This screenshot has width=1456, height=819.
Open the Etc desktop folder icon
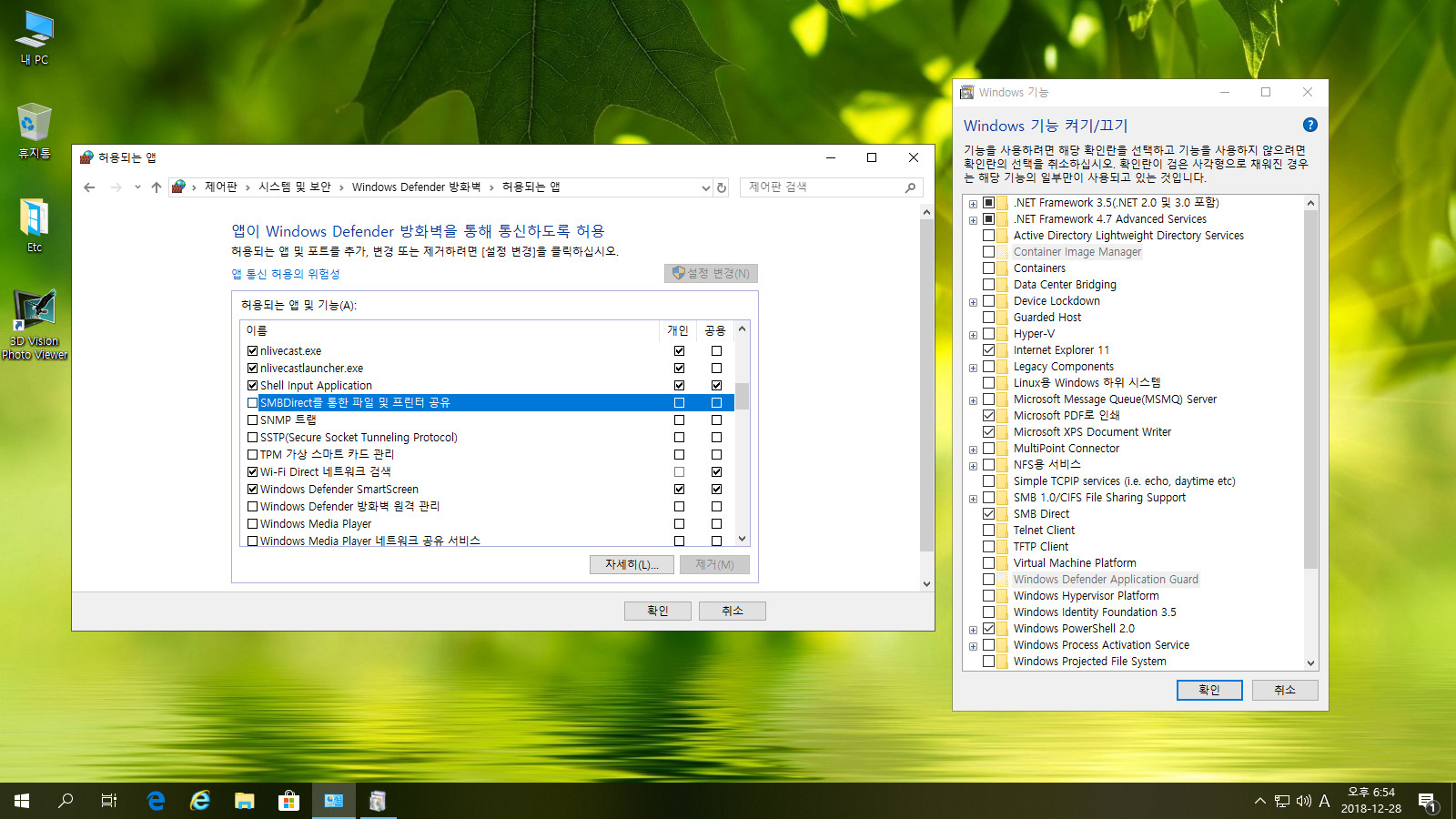click(35, 225)
